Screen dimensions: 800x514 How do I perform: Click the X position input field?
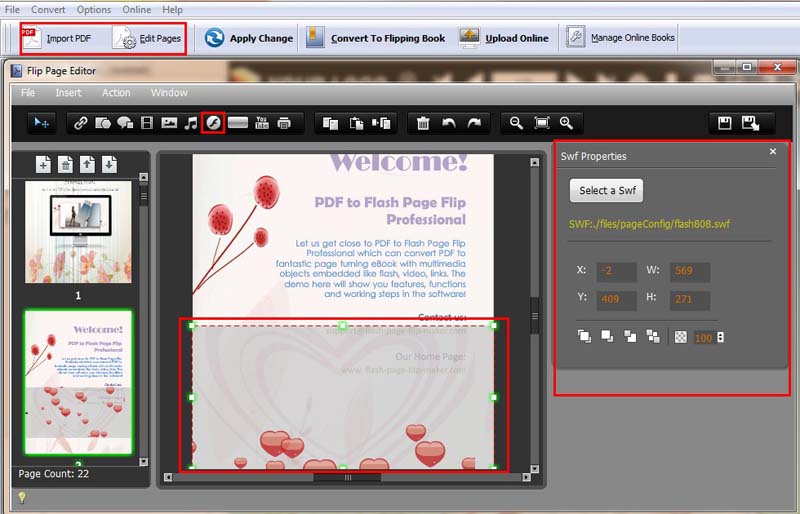[x=616, y=271]
